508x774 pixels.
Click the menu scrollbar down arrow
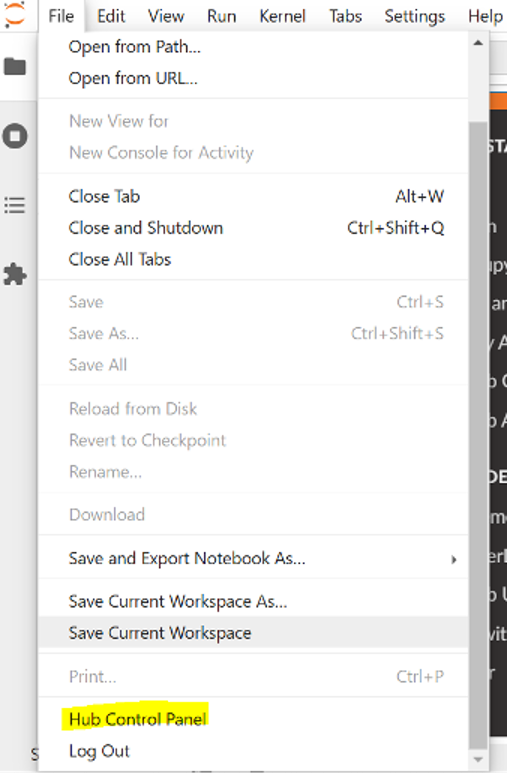(x=478, y=759)
